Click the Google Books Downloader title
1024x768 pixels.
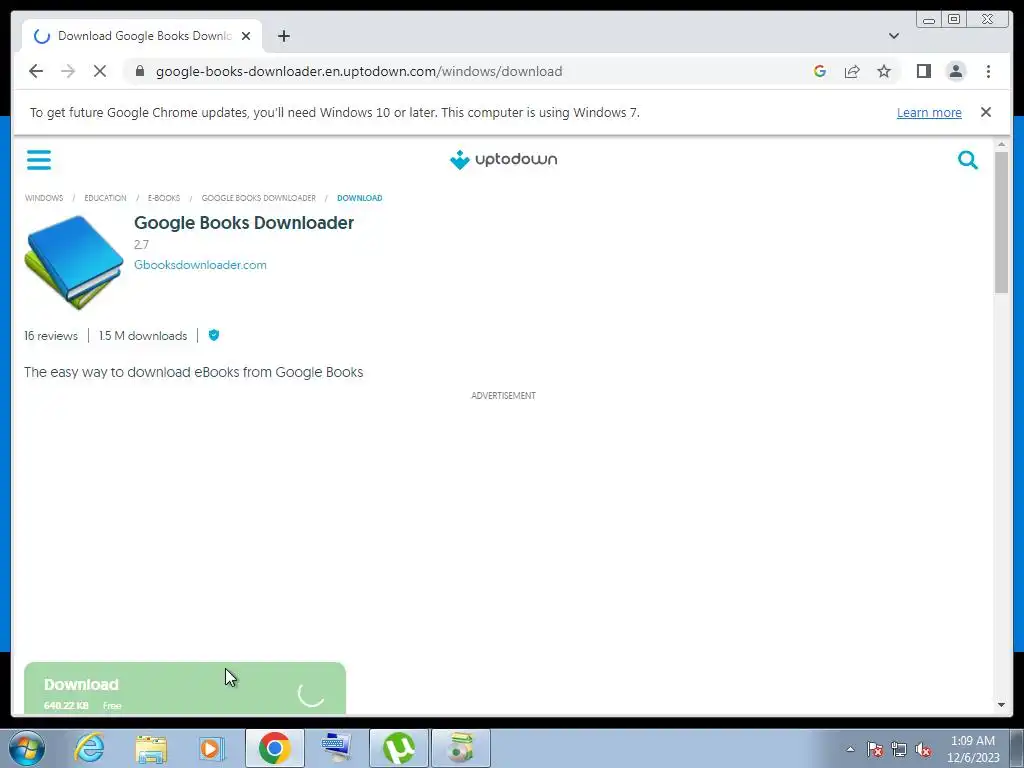pyautogui.click(x=244, y=223)
